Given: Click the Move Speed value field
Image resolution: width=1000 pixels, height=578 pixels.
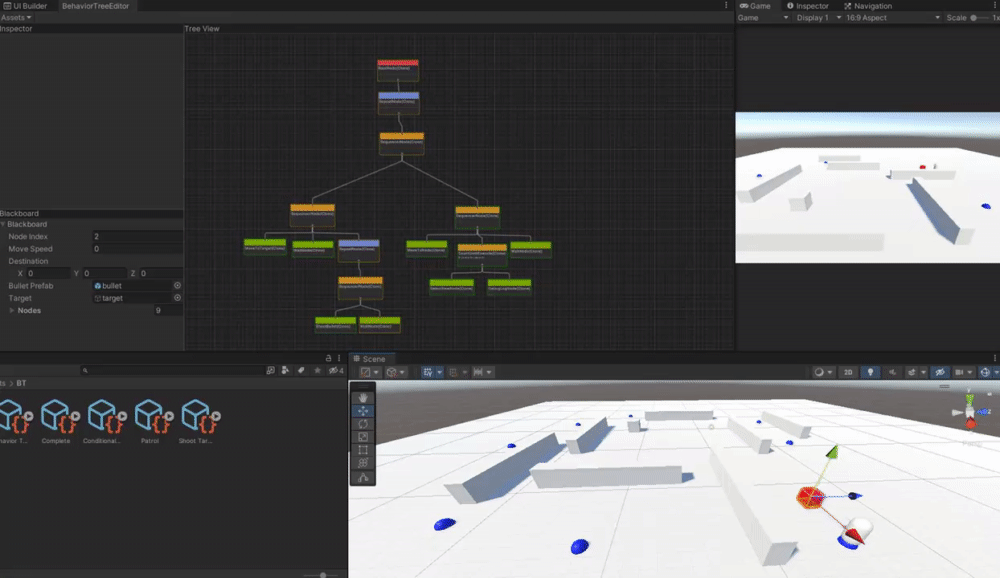Looking at the screenshot, I should coord(137,249).
